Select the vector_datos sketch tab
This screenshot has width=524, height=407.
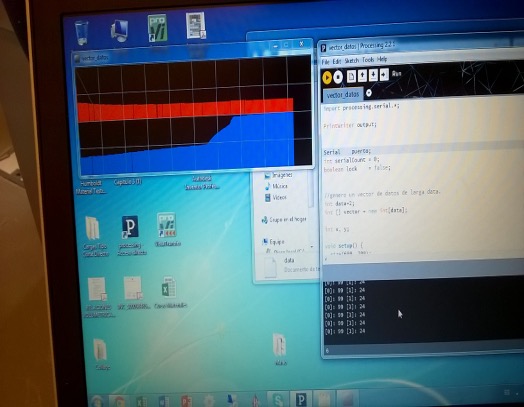pyautogui.click(x=343, y=95)
